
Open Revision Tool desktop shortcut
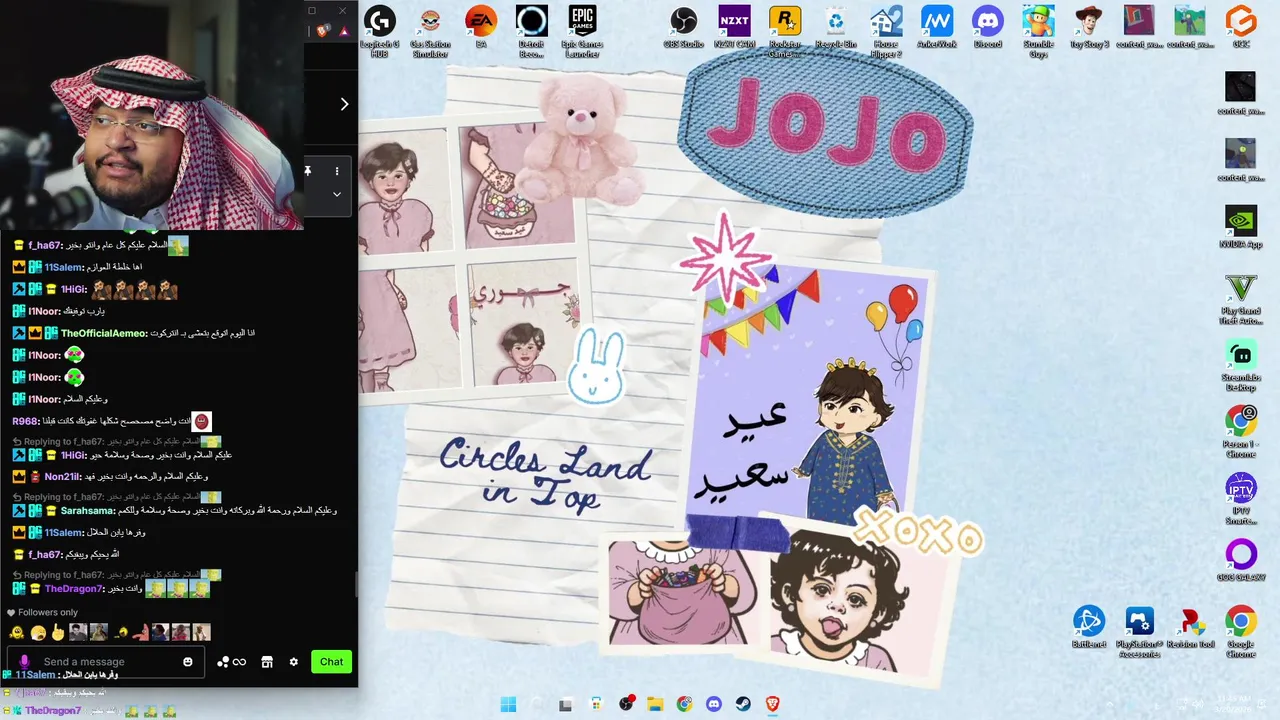(x=1190, y=627)
